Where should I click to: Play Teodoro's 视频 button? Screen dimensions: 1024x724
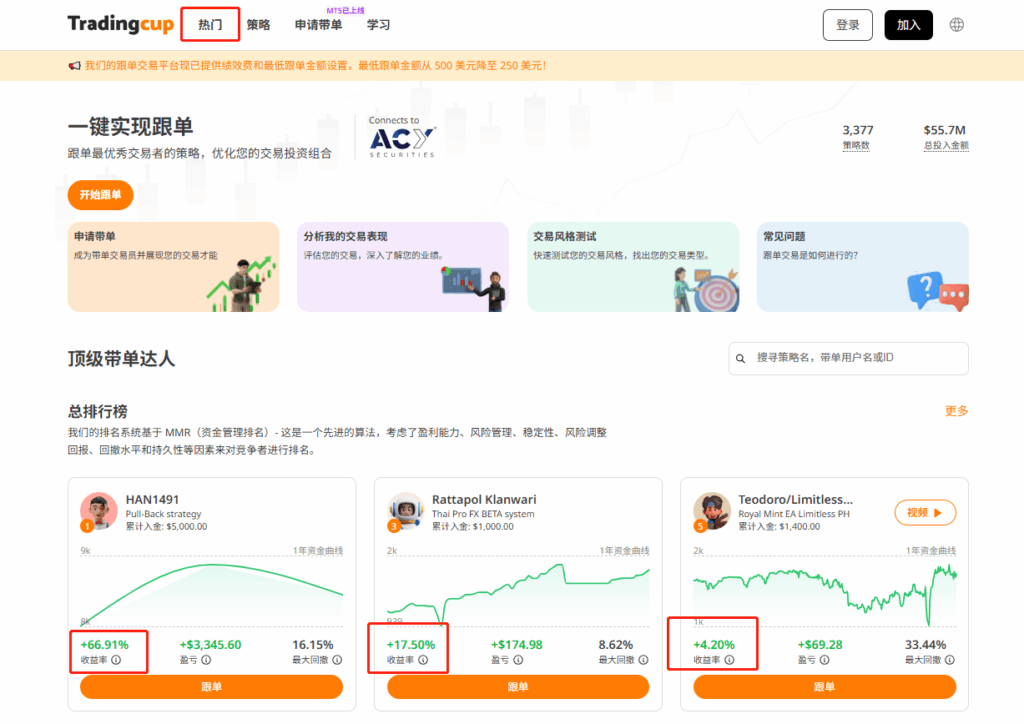(925, 513)
